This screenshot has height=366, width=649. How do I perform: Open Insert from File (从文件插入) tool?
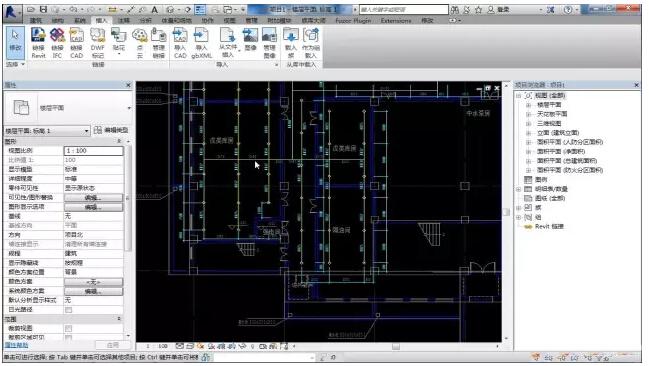pyautogui.click(x=228, y=42)
